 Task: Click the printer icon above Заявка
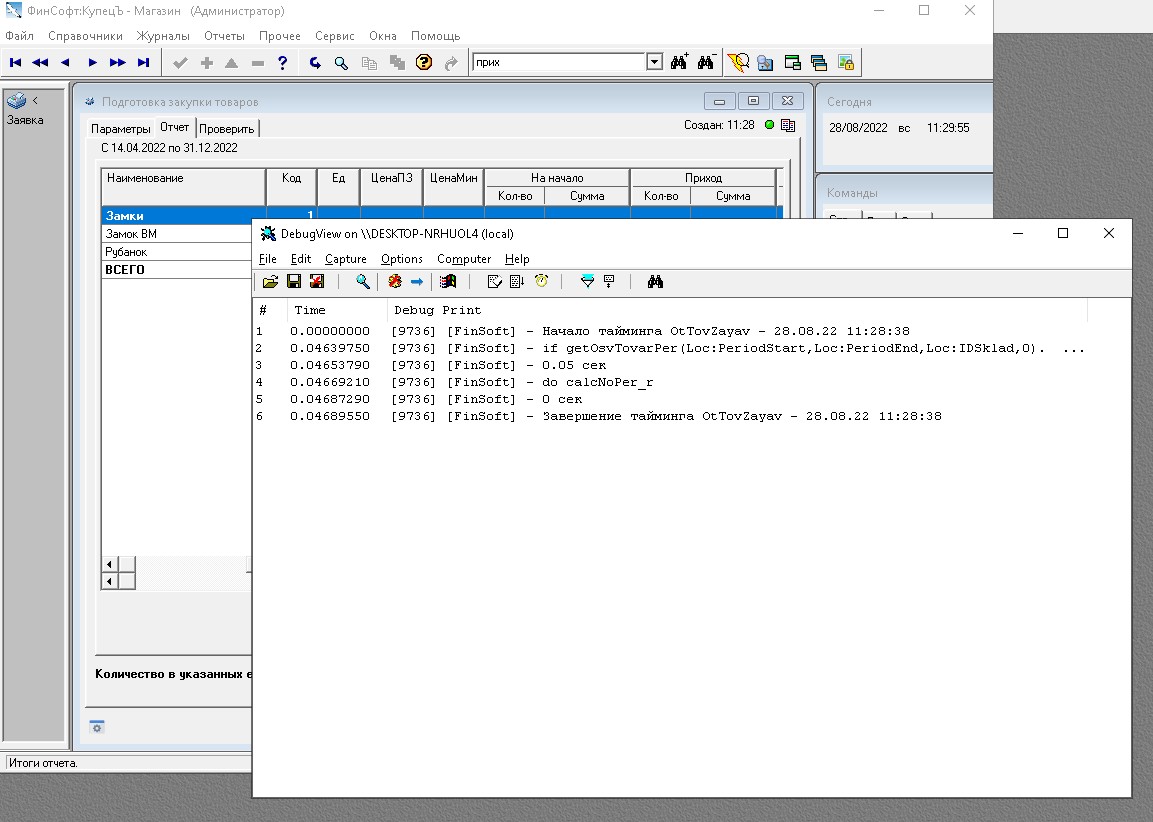17,101
